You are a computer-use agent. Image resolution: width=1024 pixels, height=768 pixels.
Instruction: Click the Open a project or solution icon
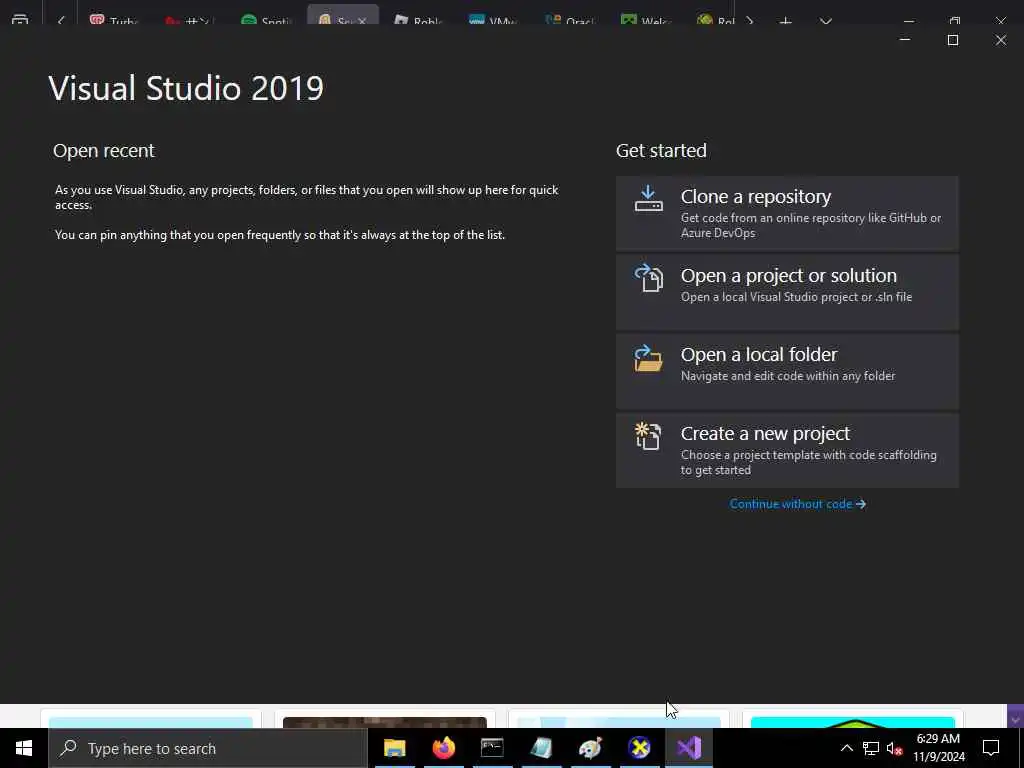click(648, 278)
